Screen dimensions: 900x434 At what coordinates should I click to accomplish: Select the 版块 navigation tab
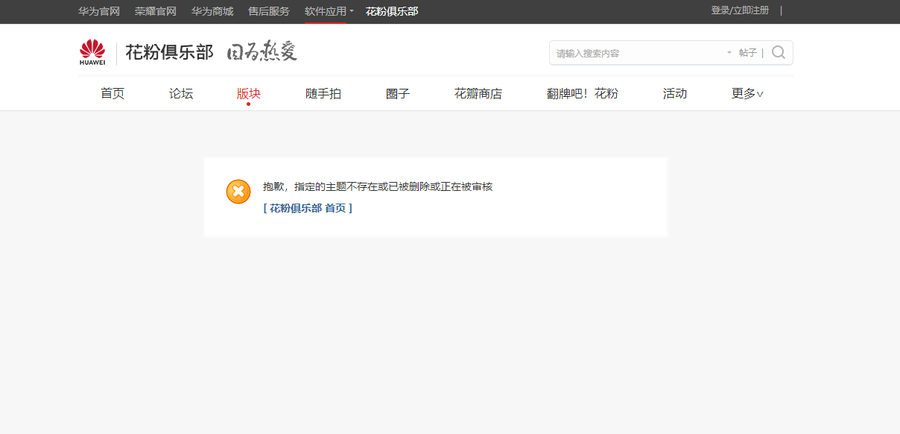point(249,94)
